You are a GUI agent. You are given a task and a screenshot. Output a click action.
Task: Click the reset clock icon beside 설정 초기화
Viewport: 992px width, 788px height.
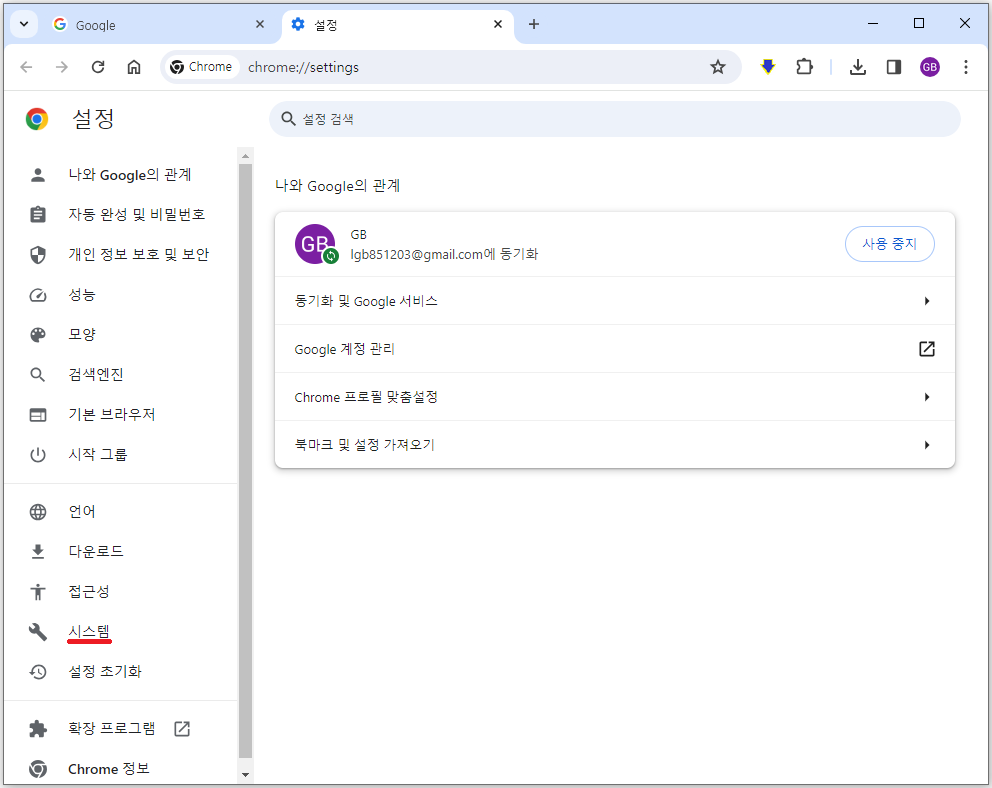tap(38, 672)
